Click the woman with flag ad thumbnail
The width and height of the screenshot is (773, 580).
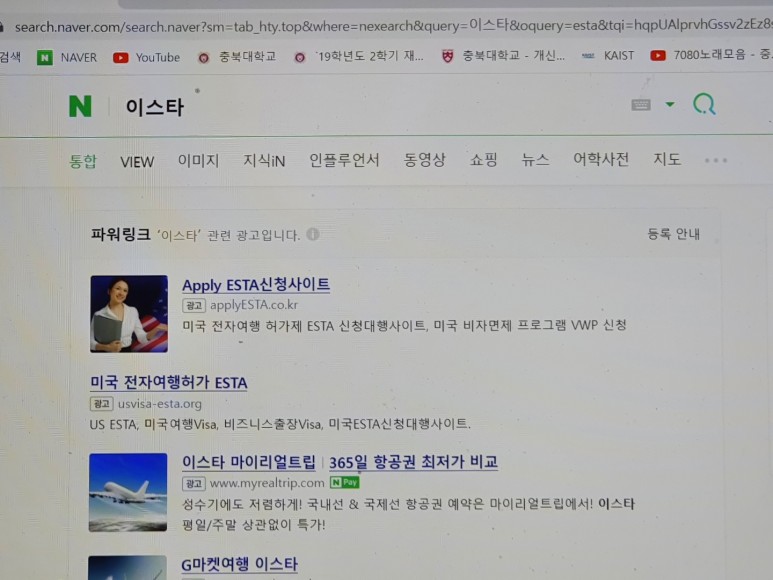129,314
